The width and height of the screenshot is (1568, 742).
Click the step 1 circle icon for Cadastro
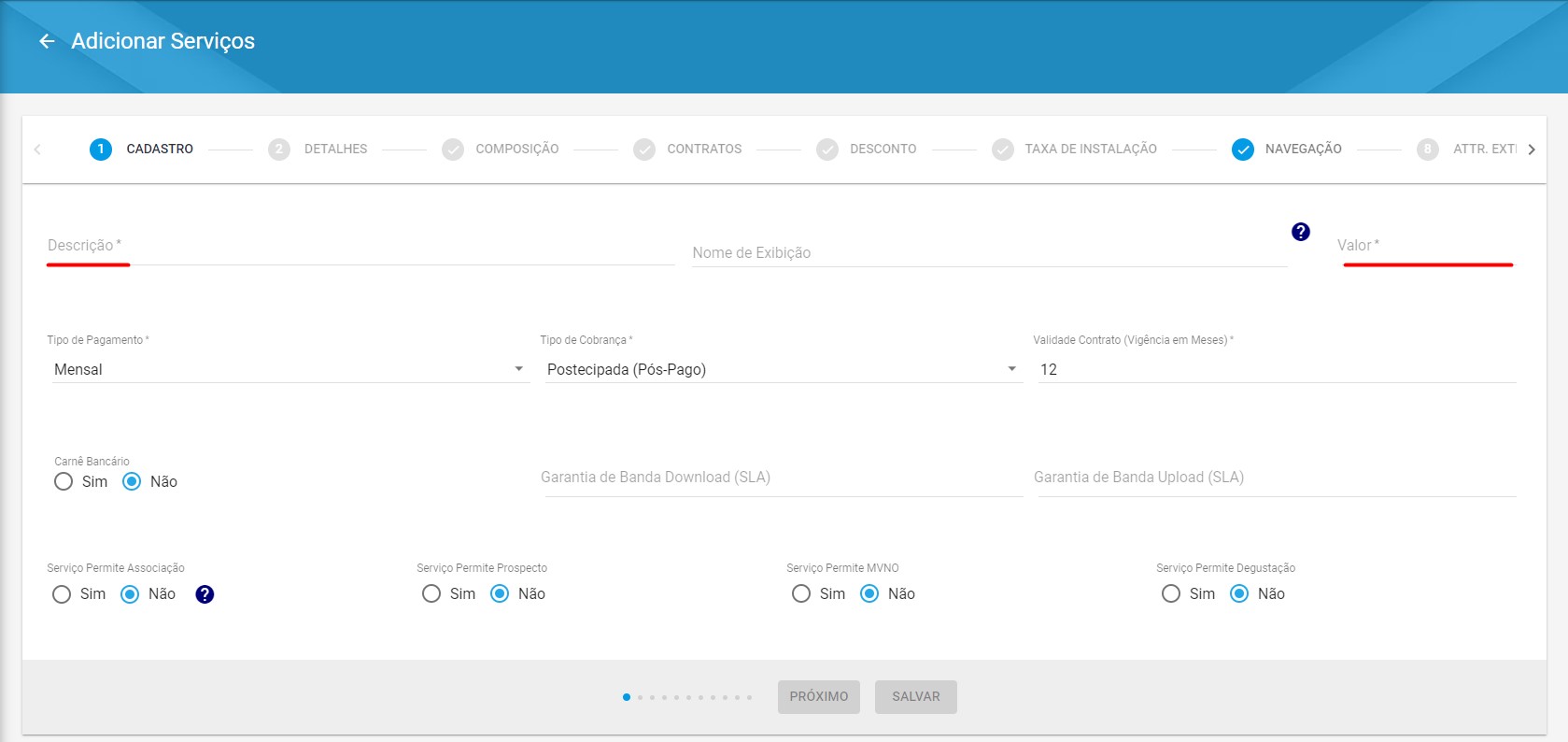point(101,150)
